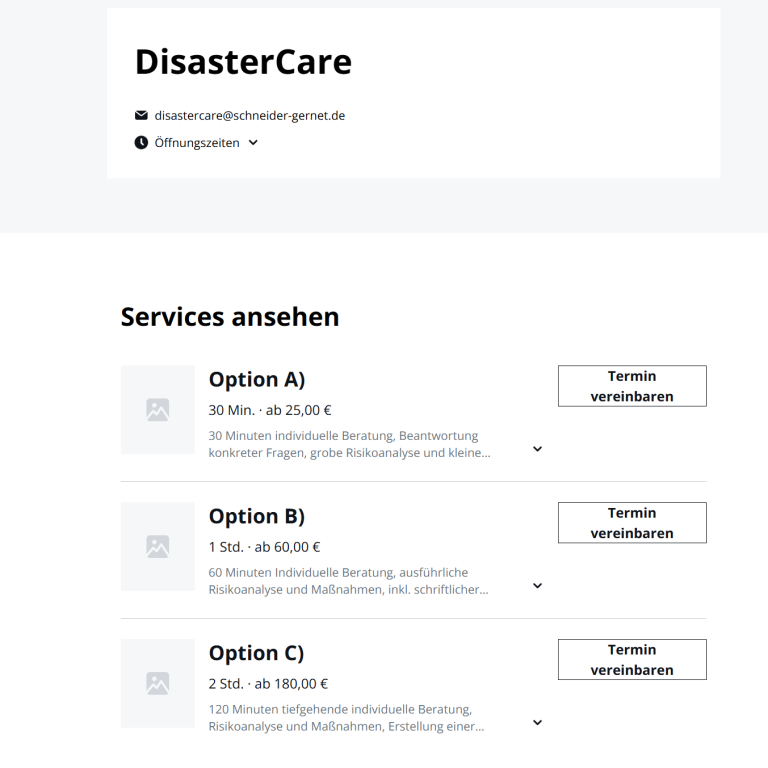Click Termin vereinbaren for Option B
This screenshot has width=768, height=768.
point(632,523)
